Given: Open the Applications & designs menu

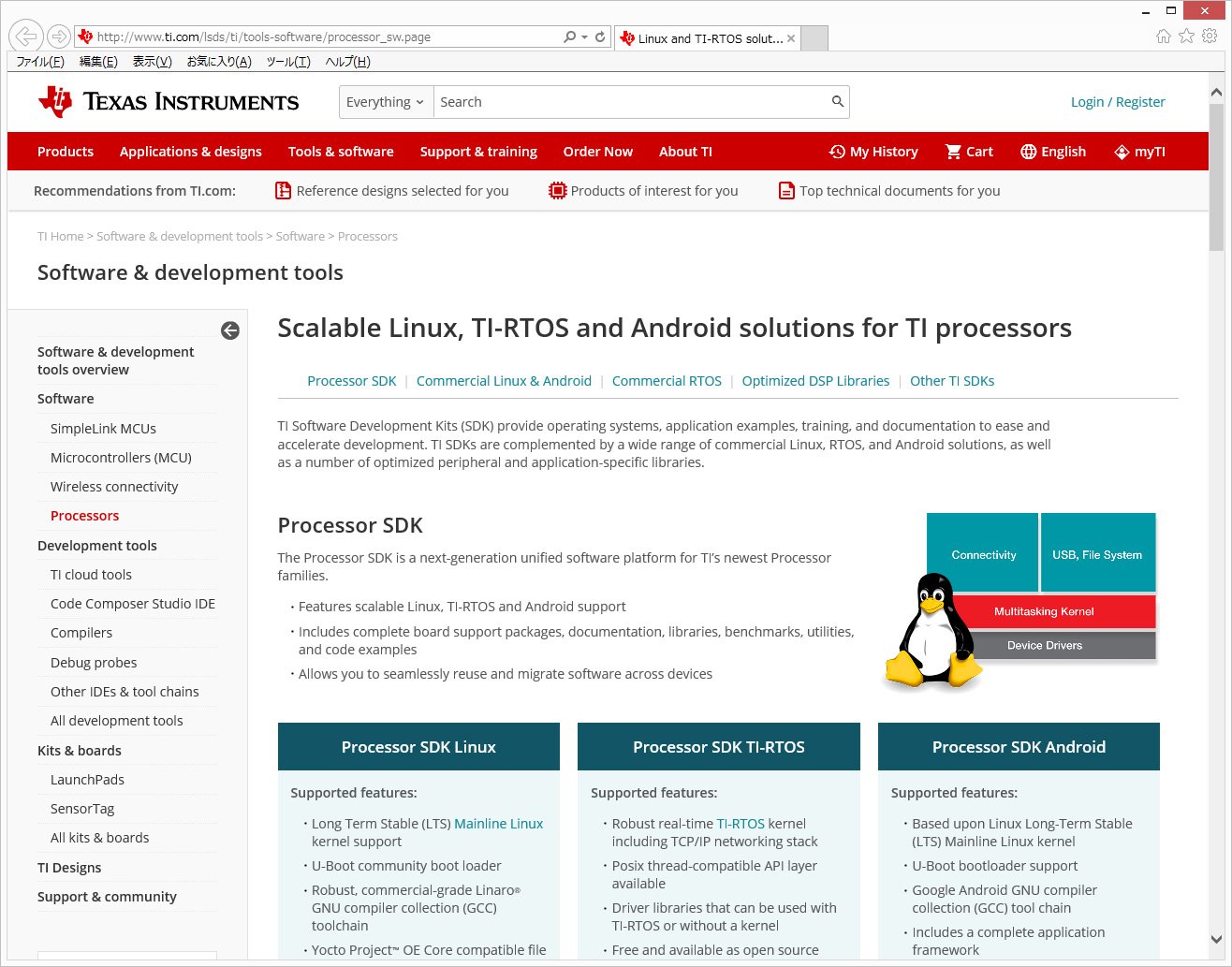Looking at the screenshot, I should click(191, 152).
